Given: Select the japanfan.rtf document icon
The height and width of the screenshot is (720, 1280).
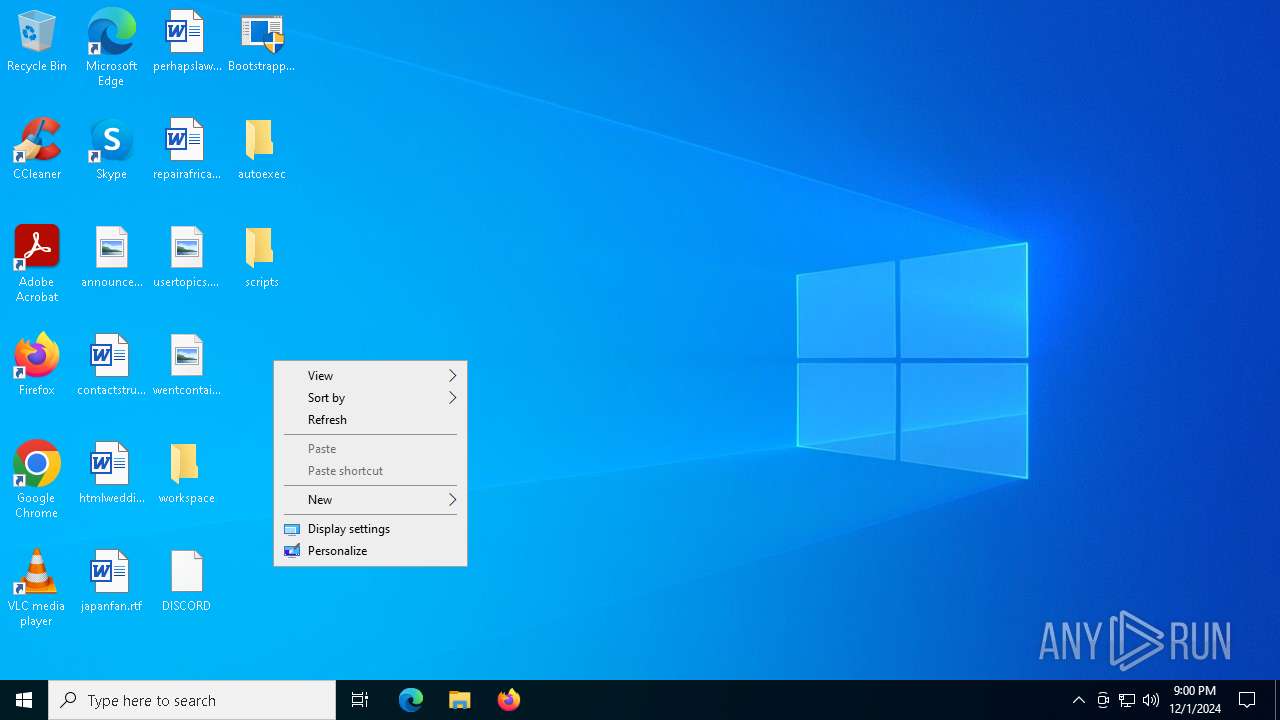Looking at the screenshot, I should click(x=111, y=582).
